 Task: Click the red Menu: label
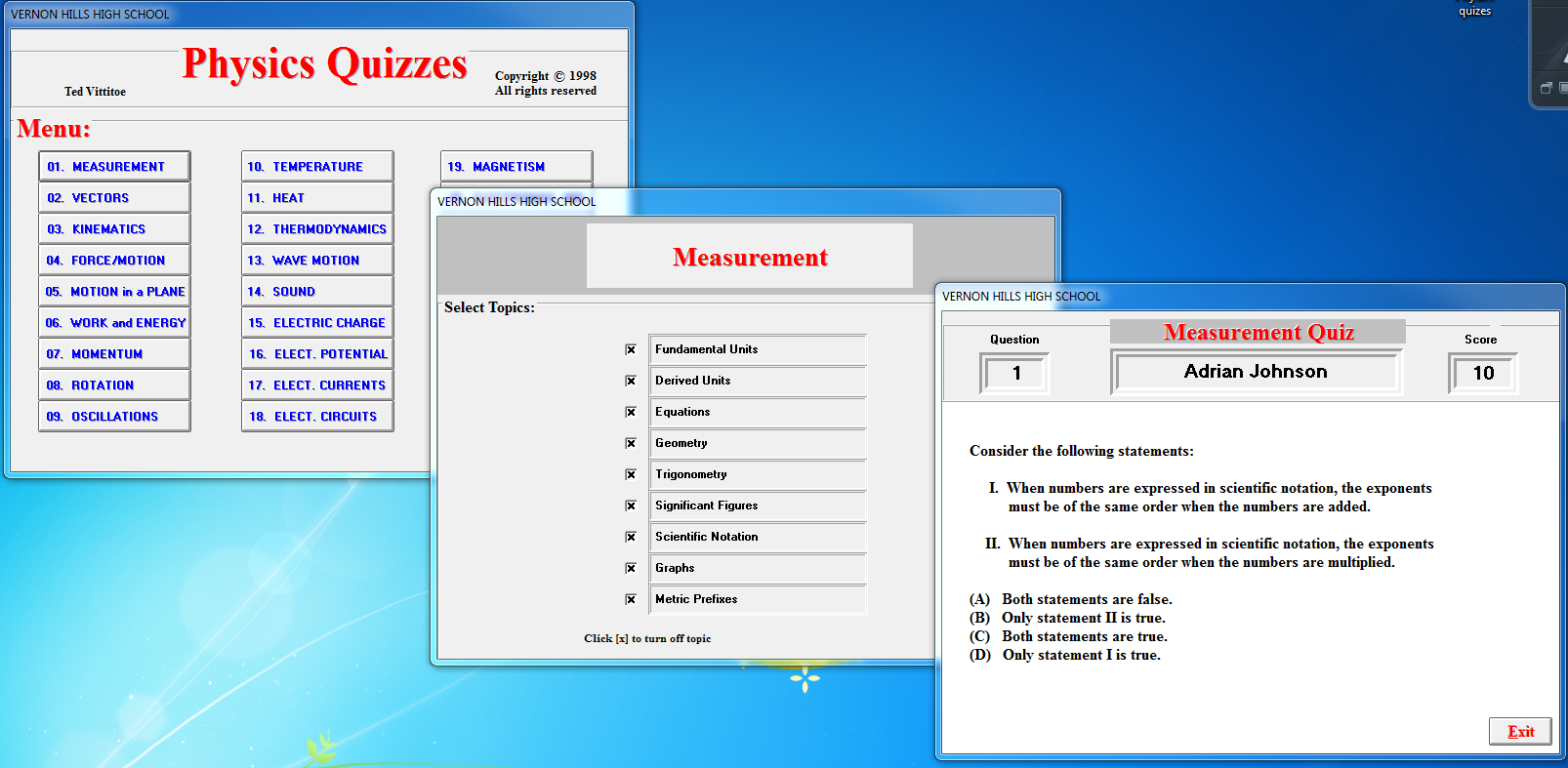(54, 129)
